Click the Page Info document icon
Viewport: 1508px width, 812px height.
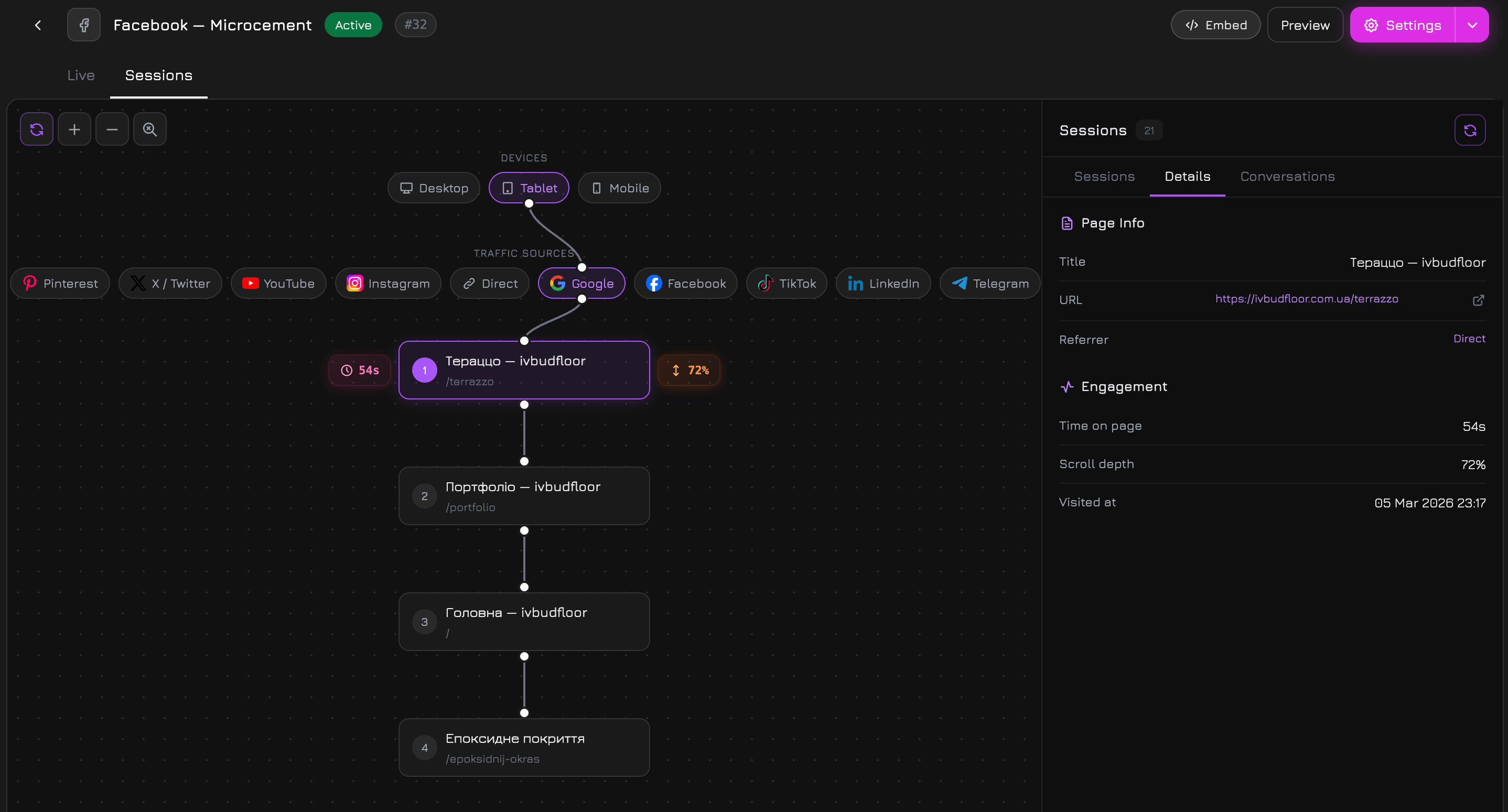point(1067,223)
